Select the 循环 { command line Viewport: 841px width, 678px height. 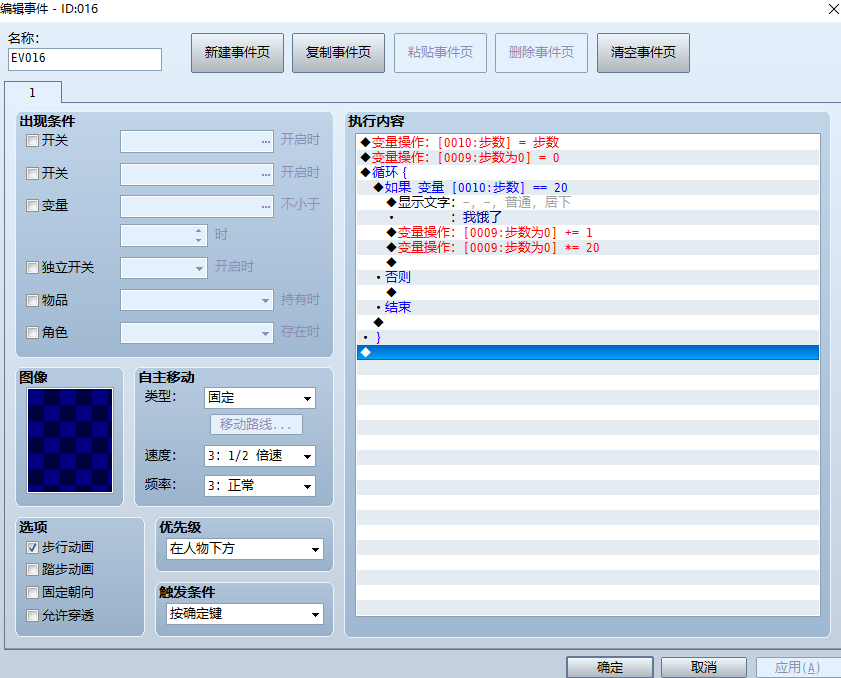588,172
